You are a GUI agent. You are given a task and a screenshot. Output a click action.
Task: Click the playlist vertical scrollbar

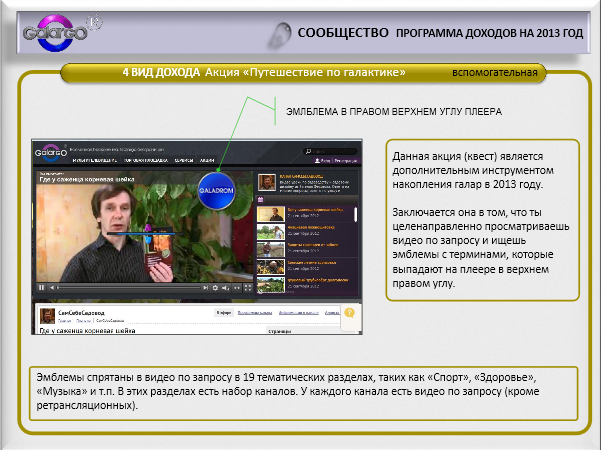[x=356, y=215]
